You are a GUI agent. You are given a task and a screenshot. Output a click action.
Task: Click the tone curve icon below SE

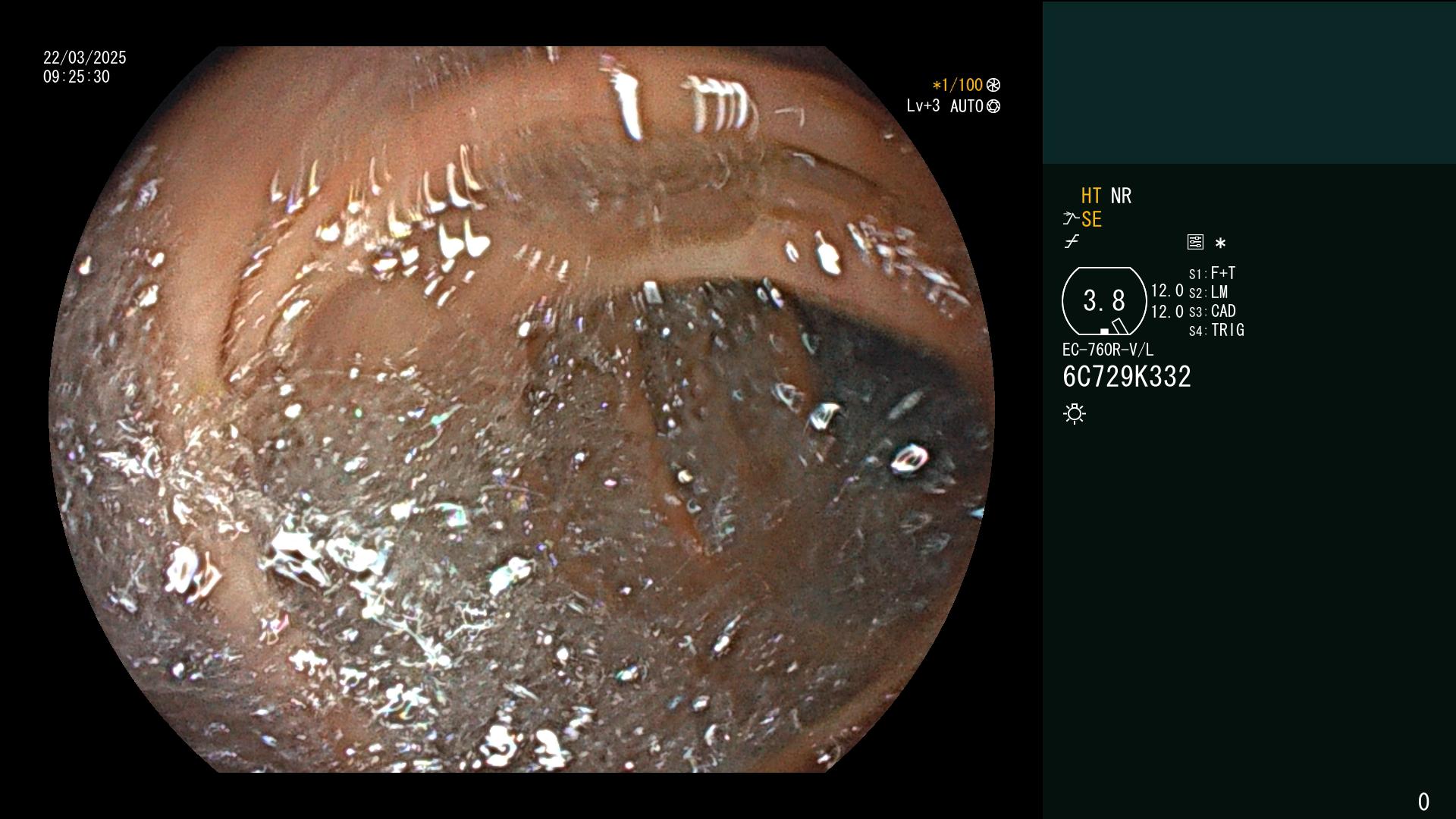(x=1072, y=242)
